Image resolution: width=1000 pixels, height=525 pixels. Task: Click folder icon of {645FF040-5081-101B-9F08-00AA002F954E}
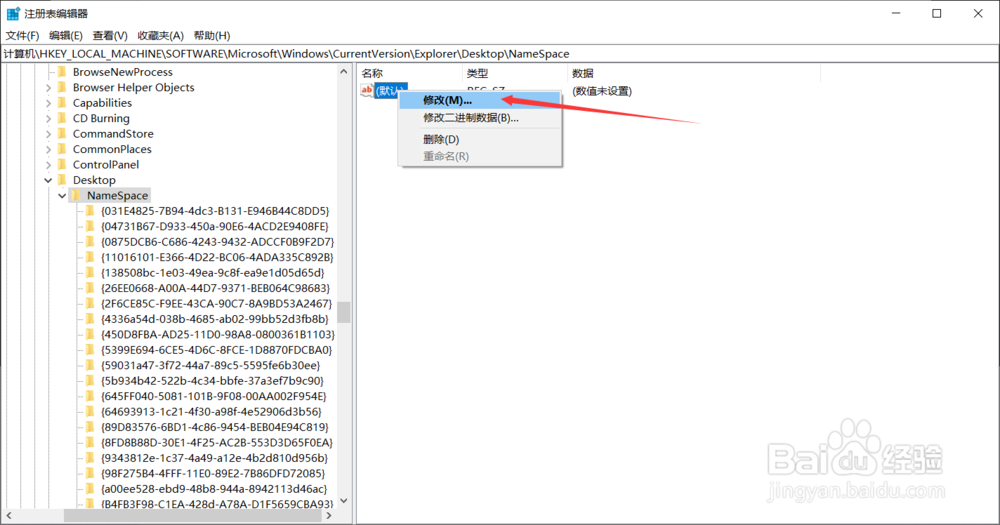click(x=90, y=396)
